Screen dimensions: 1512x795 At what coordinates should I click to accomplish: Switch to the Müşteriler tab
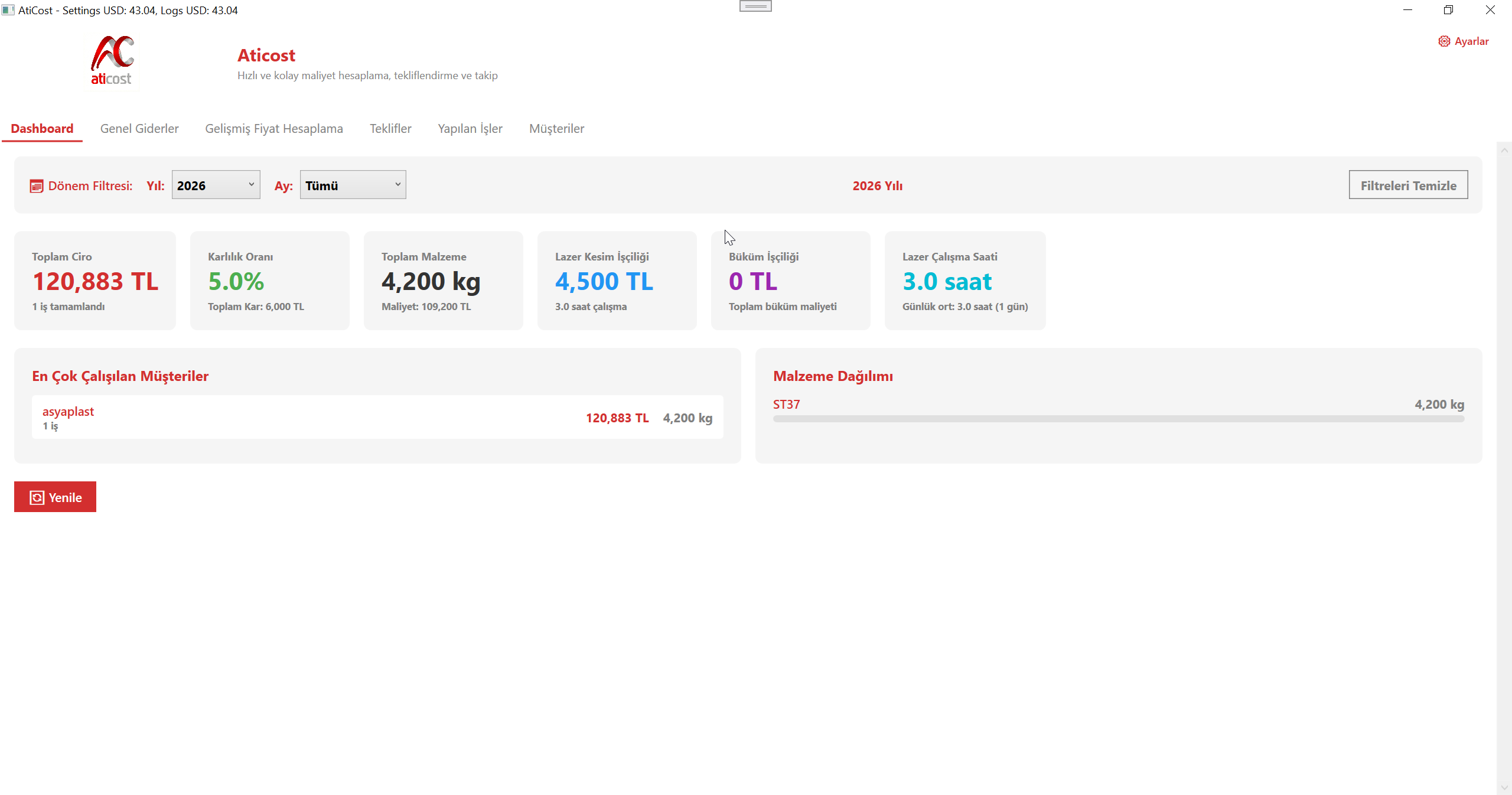tap(556, 129)
